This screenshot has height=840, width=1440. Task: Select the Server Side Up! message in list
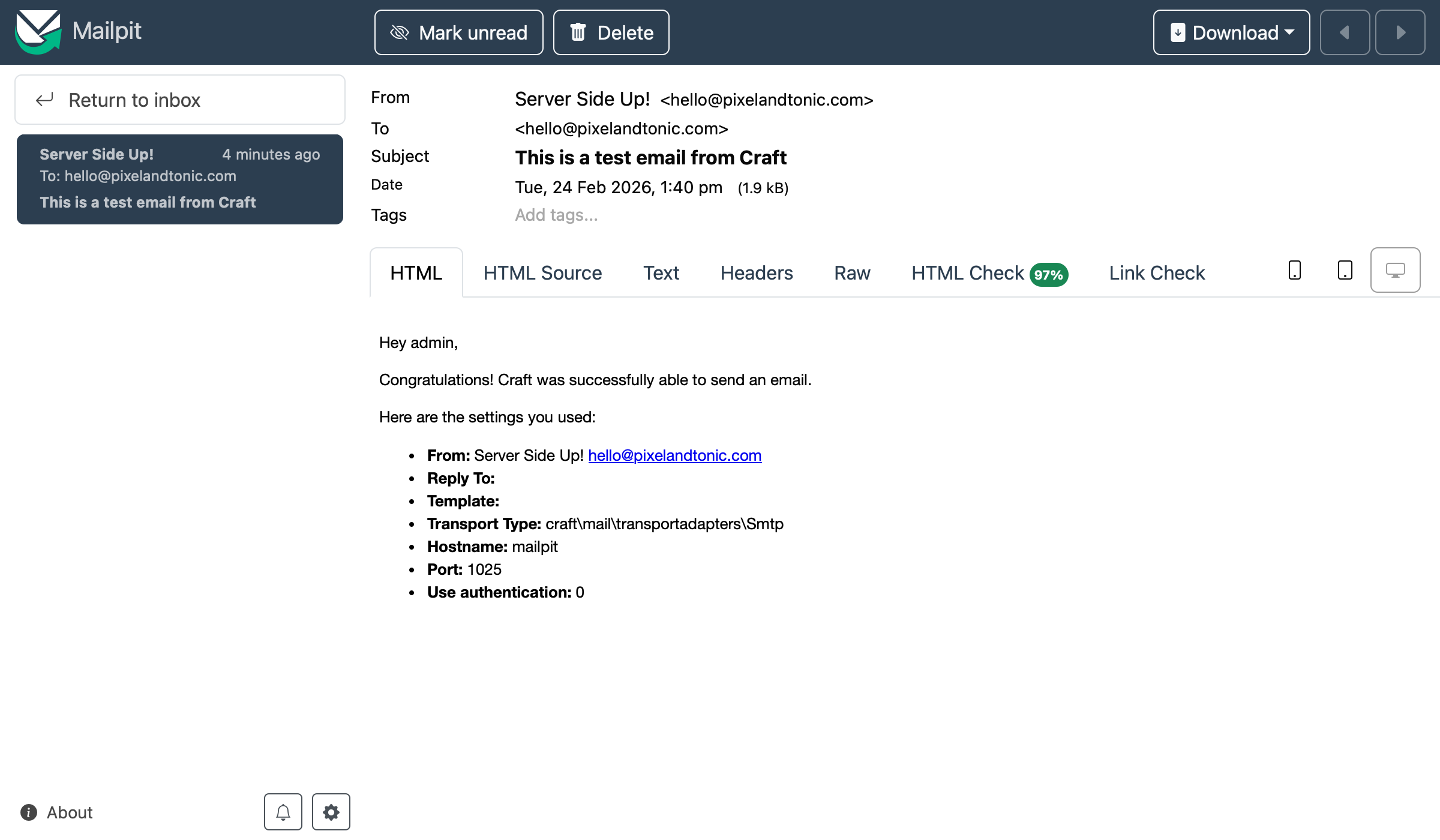click(180, 179)
